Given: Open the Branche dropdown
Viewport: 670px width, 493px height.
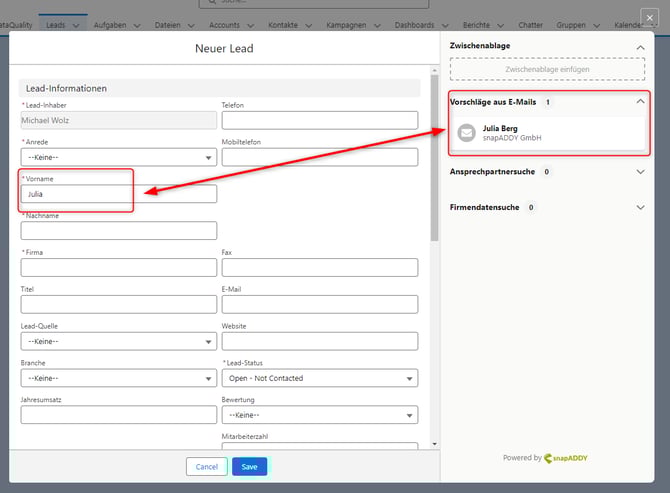Looking at the screenshot, I should coord(118,378).
